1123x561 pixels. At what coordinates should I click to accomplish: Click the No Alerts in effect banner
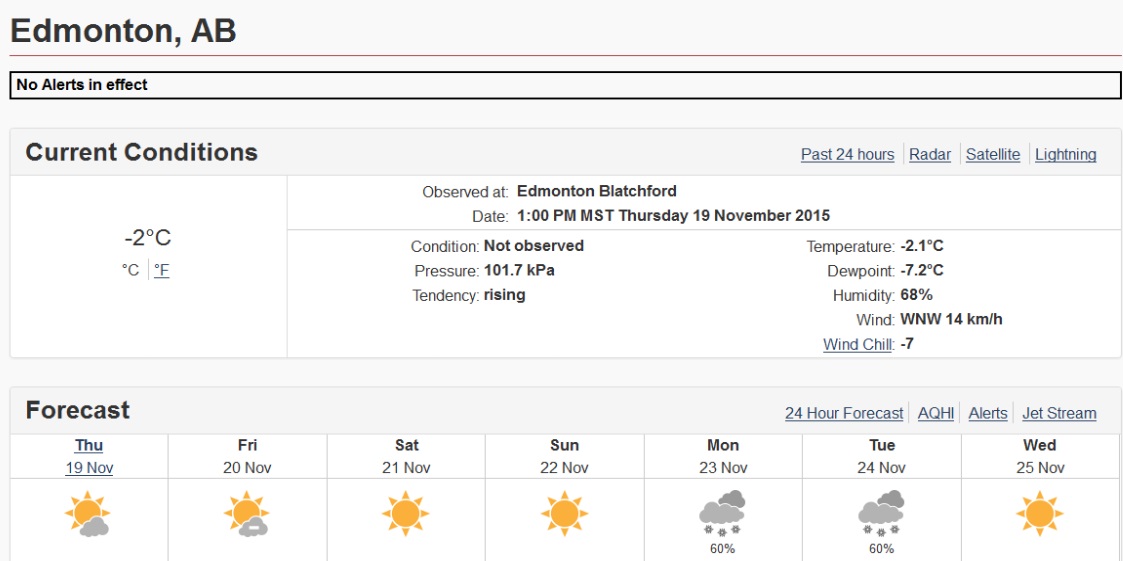(x=565, y=85)
